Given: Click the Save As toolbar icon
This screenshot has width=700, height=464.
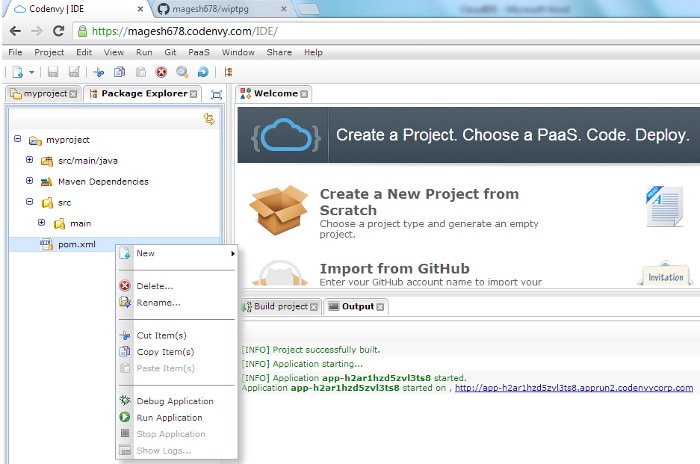Looking at the screenshot, I should click(74, 72).
